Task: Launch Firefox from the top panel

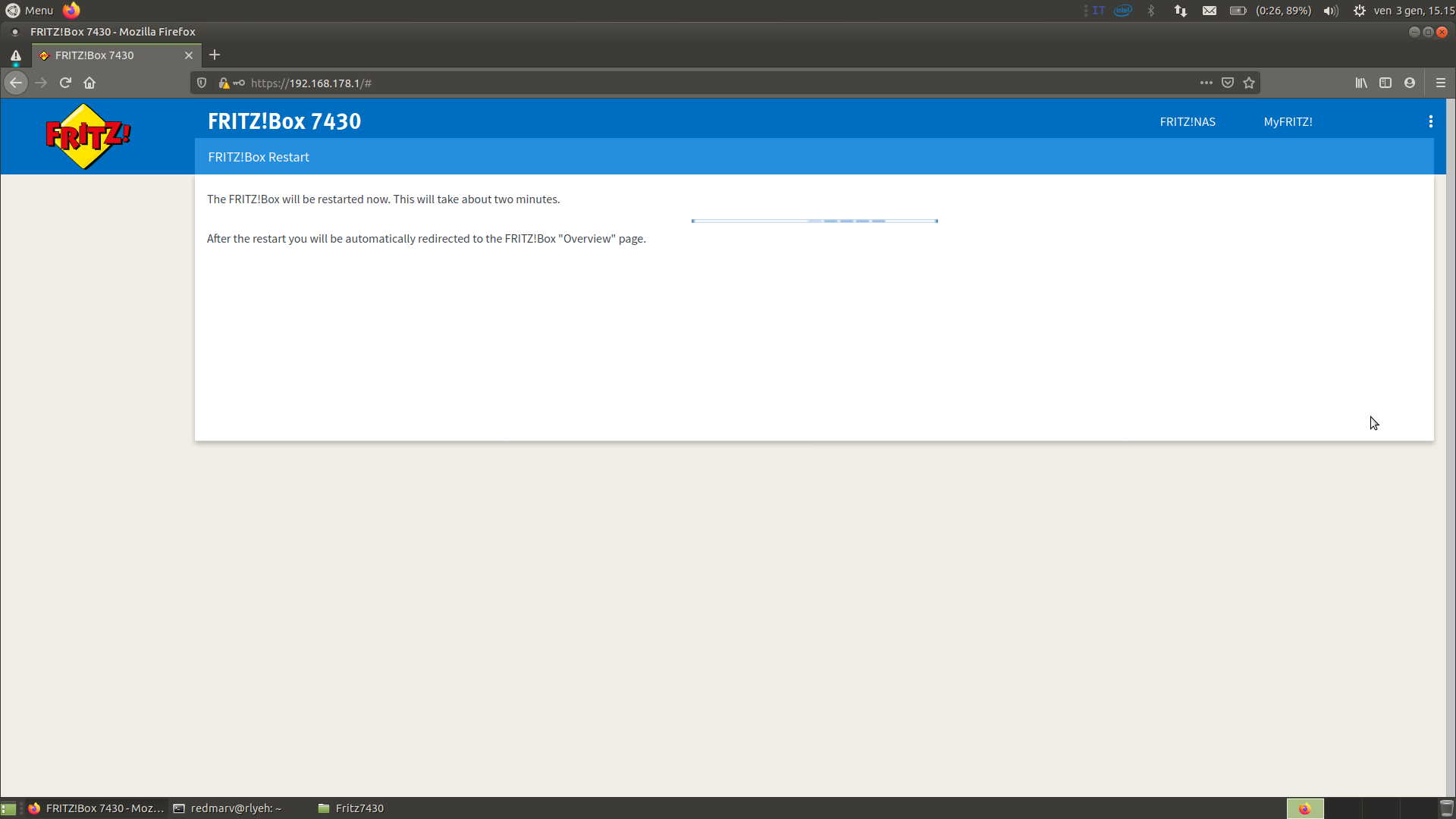Action: (71, 11)
